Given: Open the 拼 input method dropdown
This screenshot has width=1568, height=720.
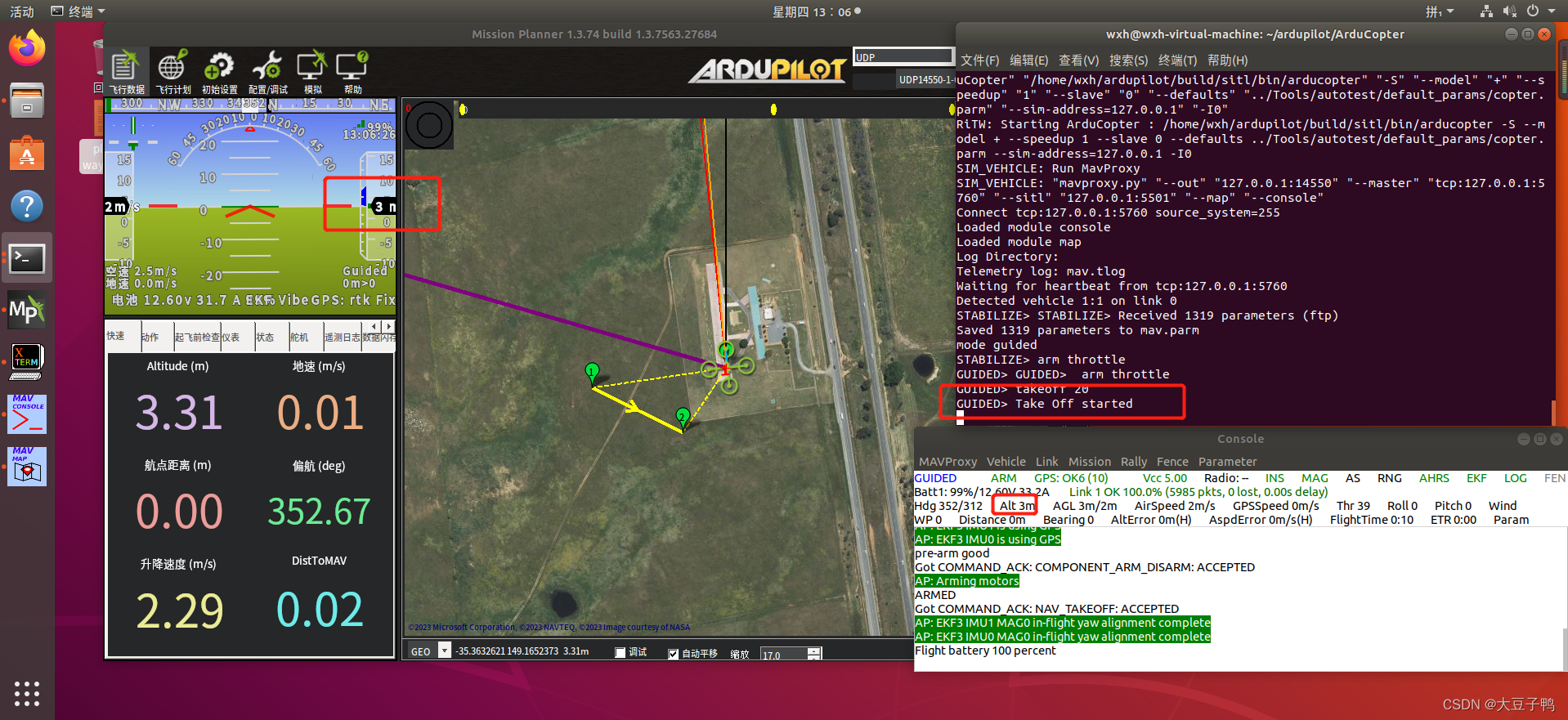Looking at the screenshot, I should [x=1440, y=11].
